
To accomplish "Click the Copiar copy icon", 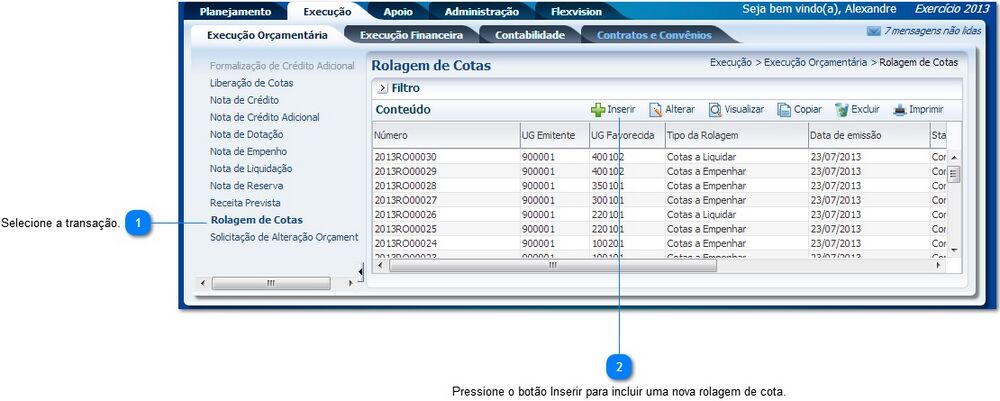I will (x=784, y=110).
